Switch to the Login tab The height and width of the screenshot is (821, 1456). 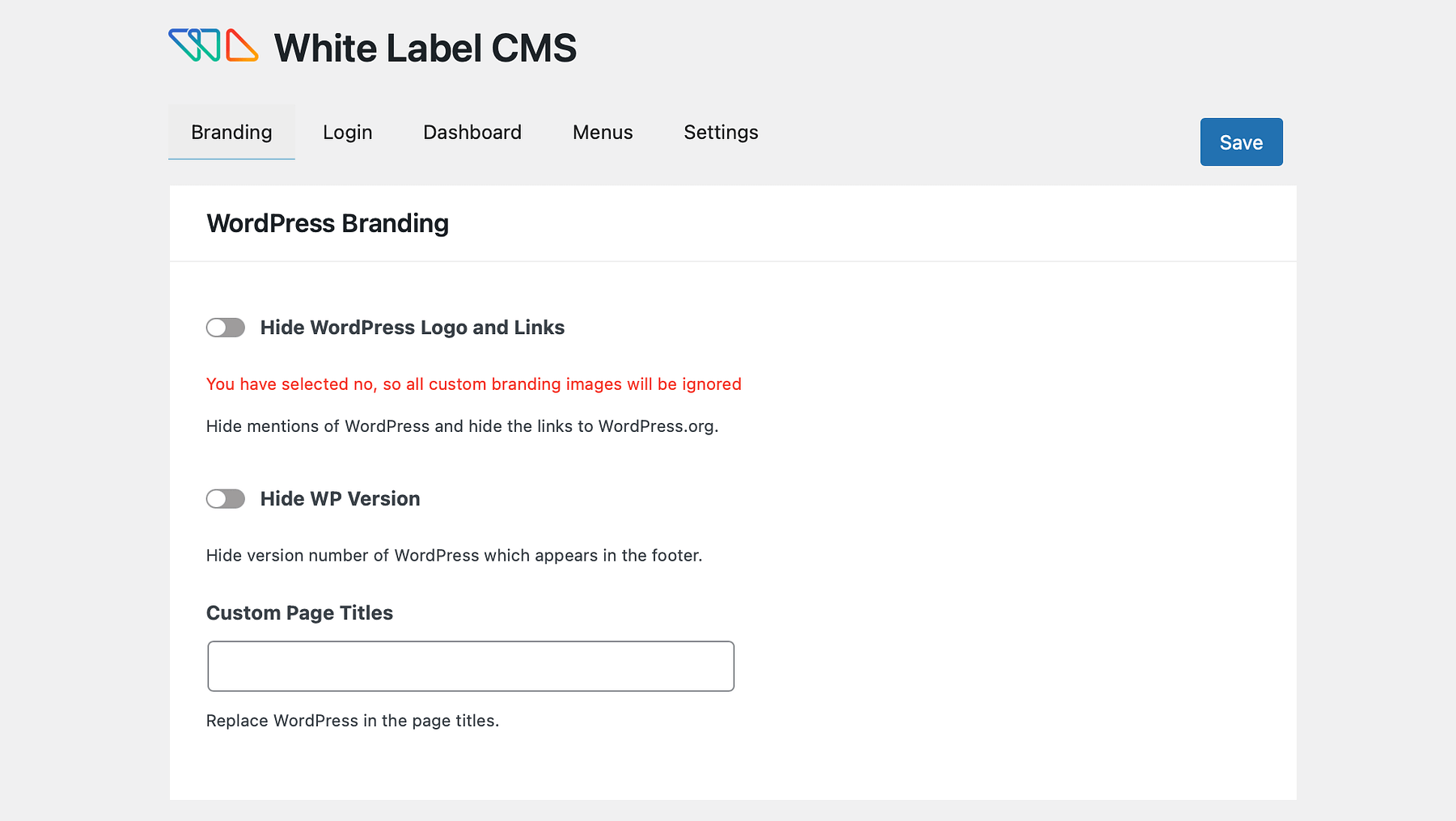point(346,133)
